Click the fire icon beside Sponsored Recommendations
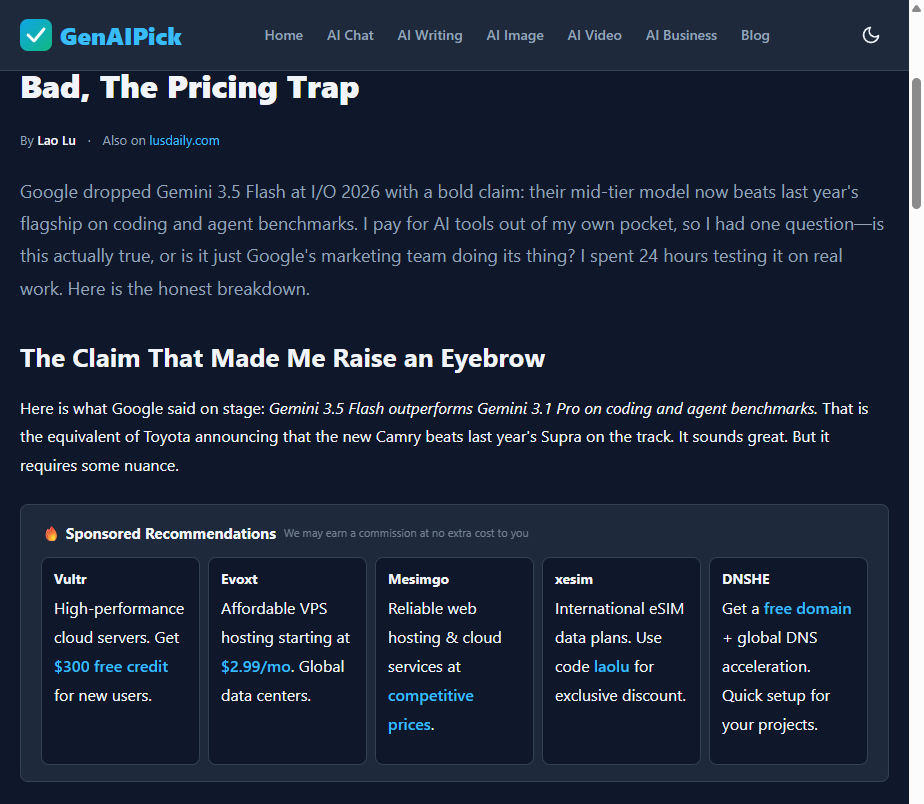This screenshot has height=804, width=924. (51, 533)
